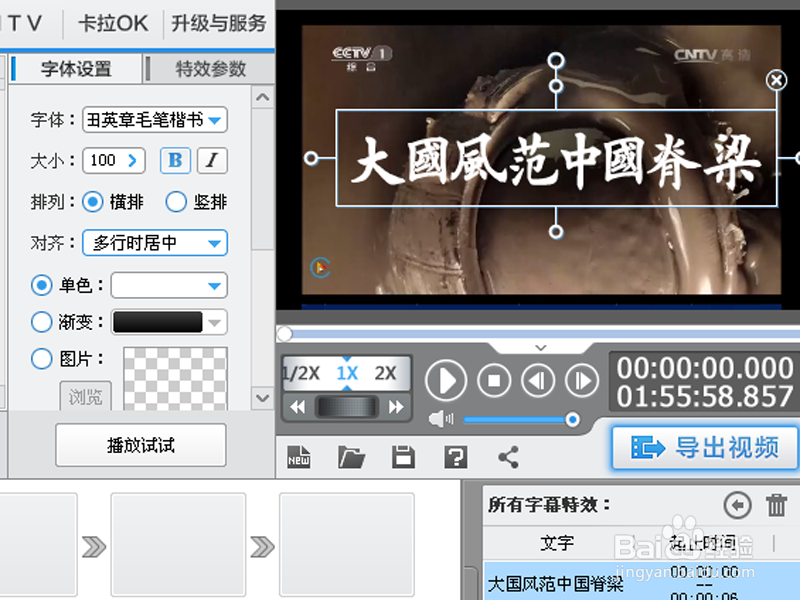Open the 升级与服务 menu tab
800x600 pixels.
click(218, 23)
